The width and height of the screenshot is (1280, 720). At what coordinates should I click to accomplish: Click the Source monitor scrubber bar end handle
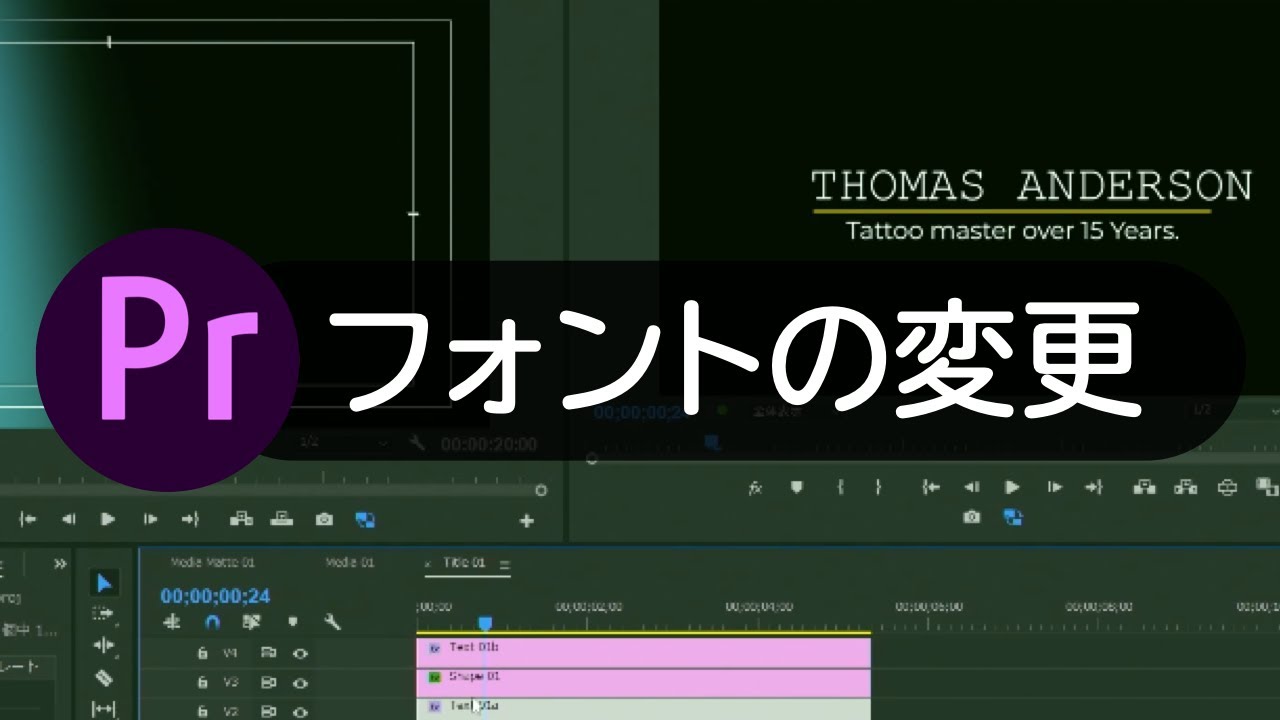coord(541,491)
